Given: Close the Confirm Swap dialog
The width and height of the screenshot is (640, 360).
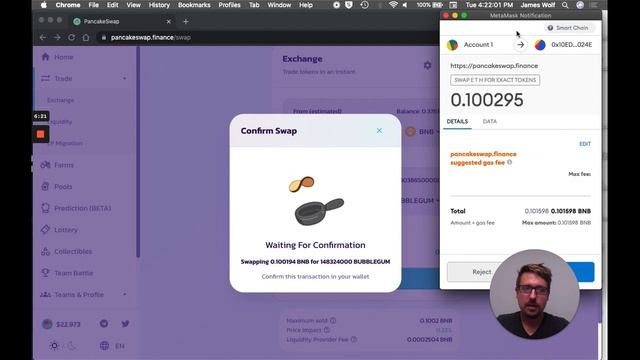Looking at the screenshot, I should 379,131.
